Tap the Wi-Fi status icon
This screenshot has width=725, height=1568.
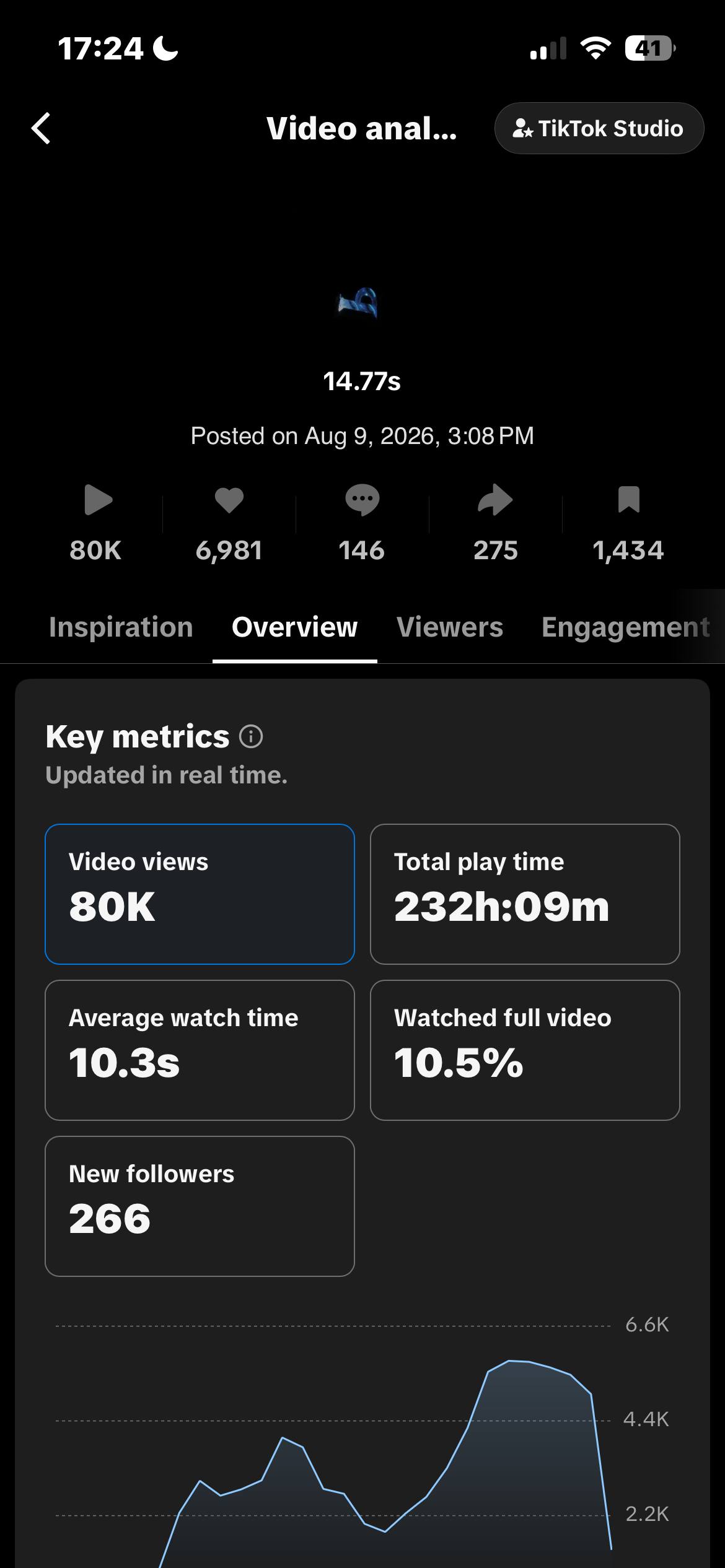[595, 48]
